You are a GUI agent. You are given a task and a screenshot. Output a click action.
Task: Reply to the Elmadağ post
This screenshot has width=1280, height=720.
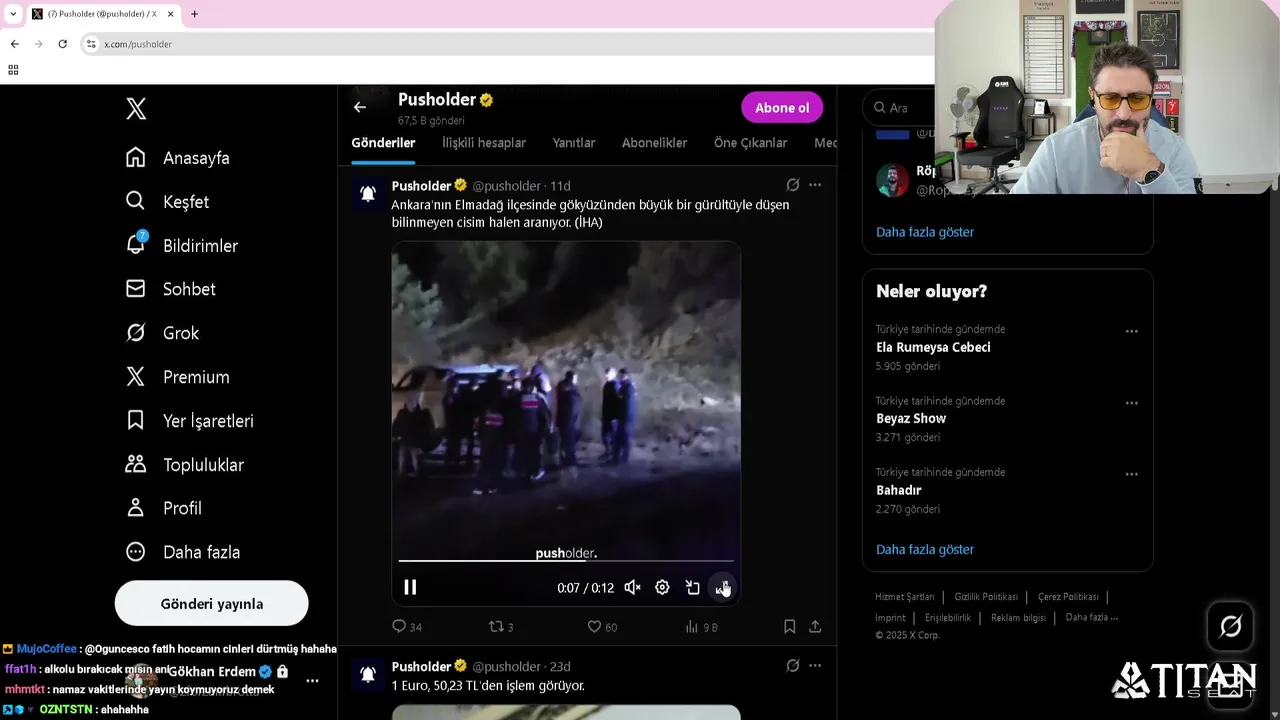(x=407, y=627)
